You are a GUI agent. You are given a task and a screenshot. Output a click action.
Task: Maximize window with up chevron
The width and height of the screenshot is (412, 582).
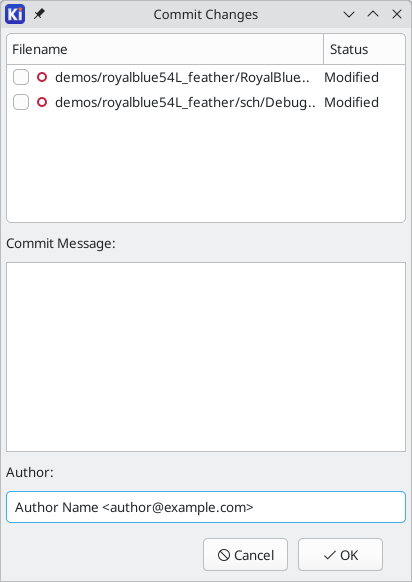[373, 14]
